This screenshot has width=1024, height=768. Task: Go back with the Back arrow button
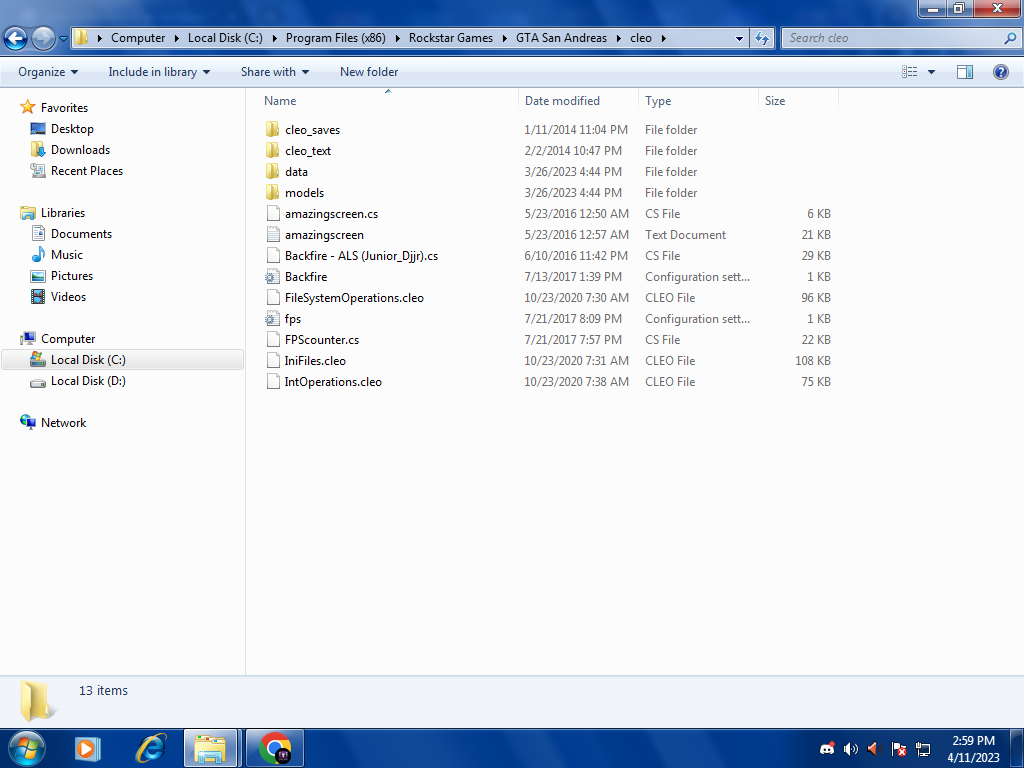tap(16, 38)
